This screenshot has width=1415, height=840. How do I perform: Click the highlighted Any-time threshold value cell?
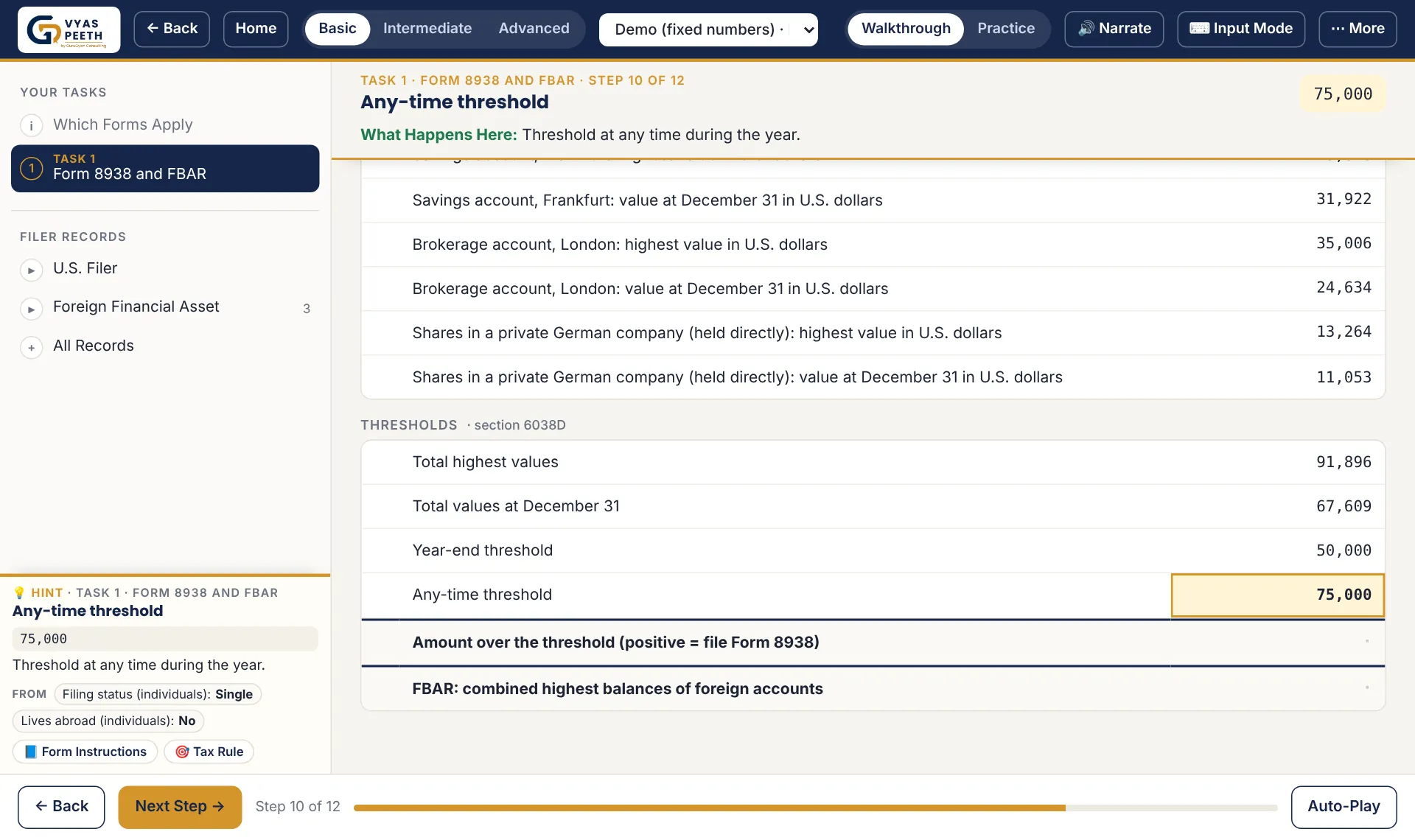1278,595
